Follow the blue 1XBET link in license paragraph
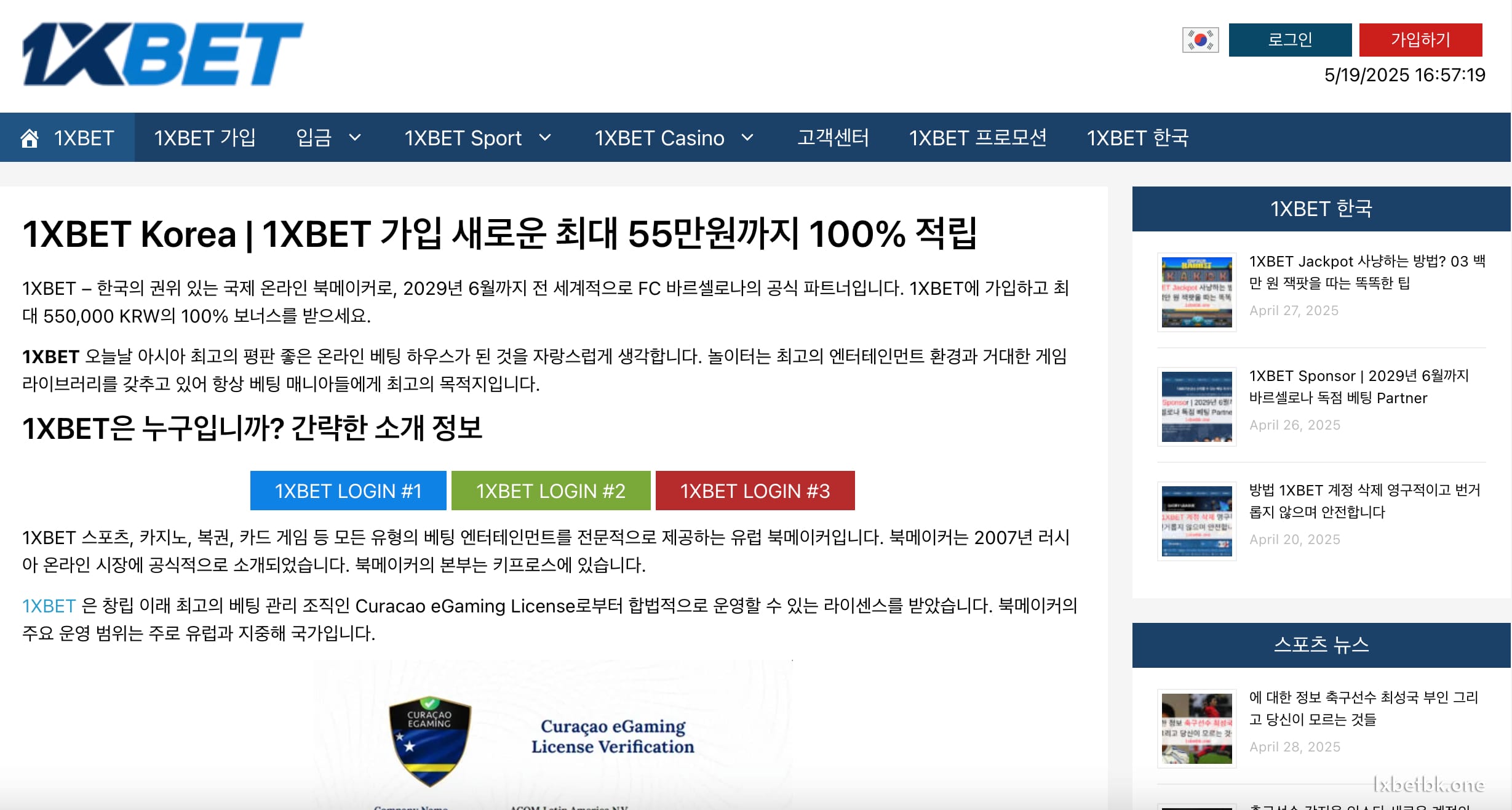 49,606
